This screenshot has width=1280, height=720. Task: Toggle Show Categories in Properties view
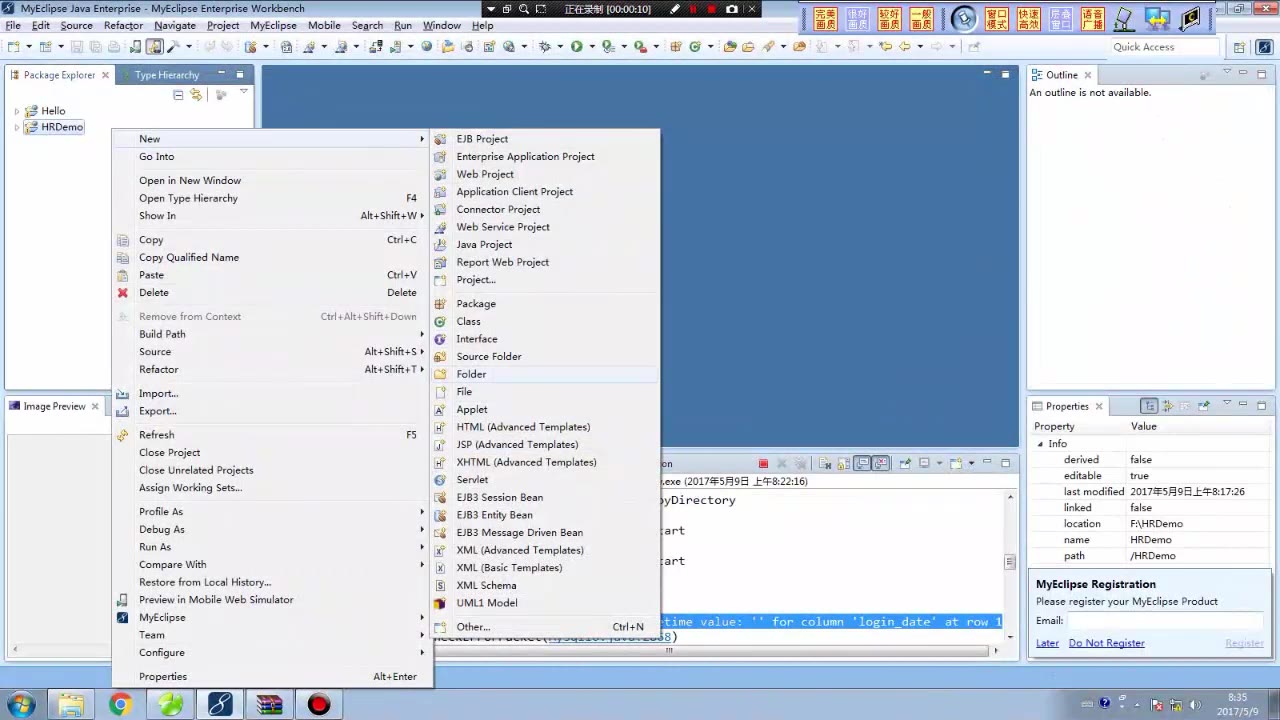click(x=1149, y=406)
